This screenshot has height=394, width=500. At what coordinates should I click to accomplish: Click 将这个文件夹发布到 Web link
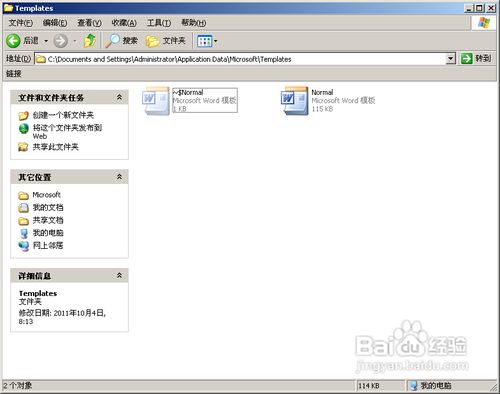[x=67, y=132]
